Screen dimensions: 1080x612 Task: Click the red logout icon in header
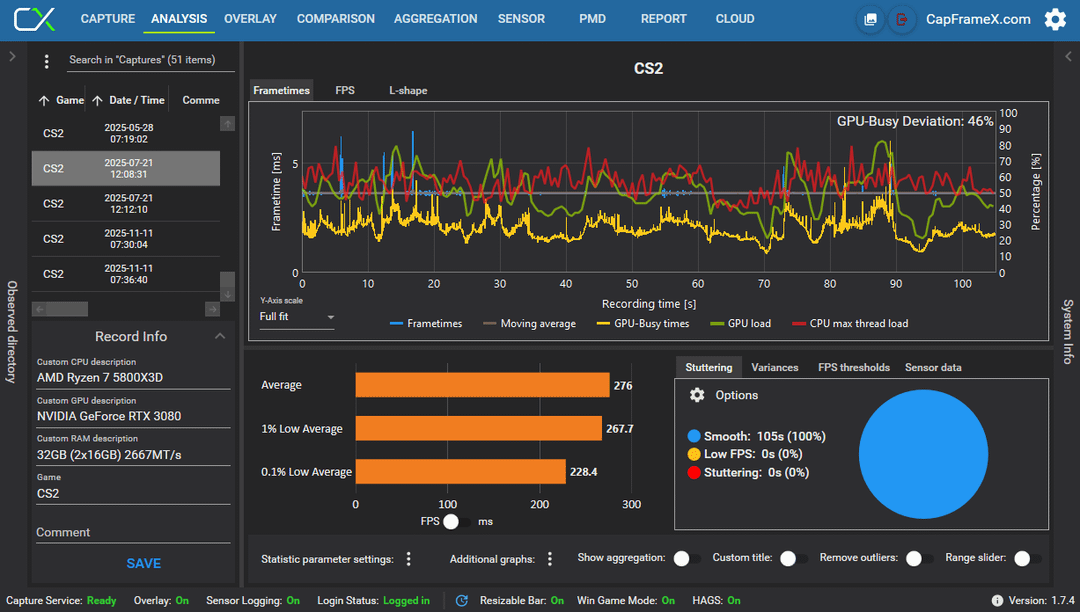902,19
